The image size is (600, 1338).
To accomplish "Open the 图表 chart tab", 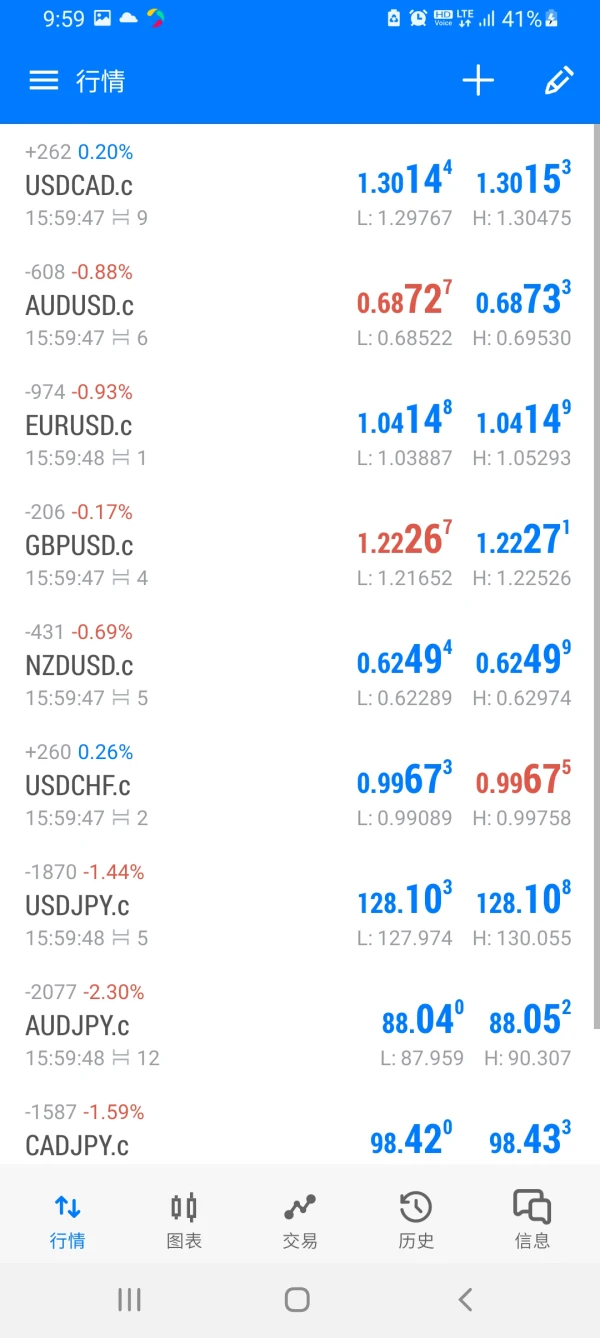I will tap(184, 1221).
